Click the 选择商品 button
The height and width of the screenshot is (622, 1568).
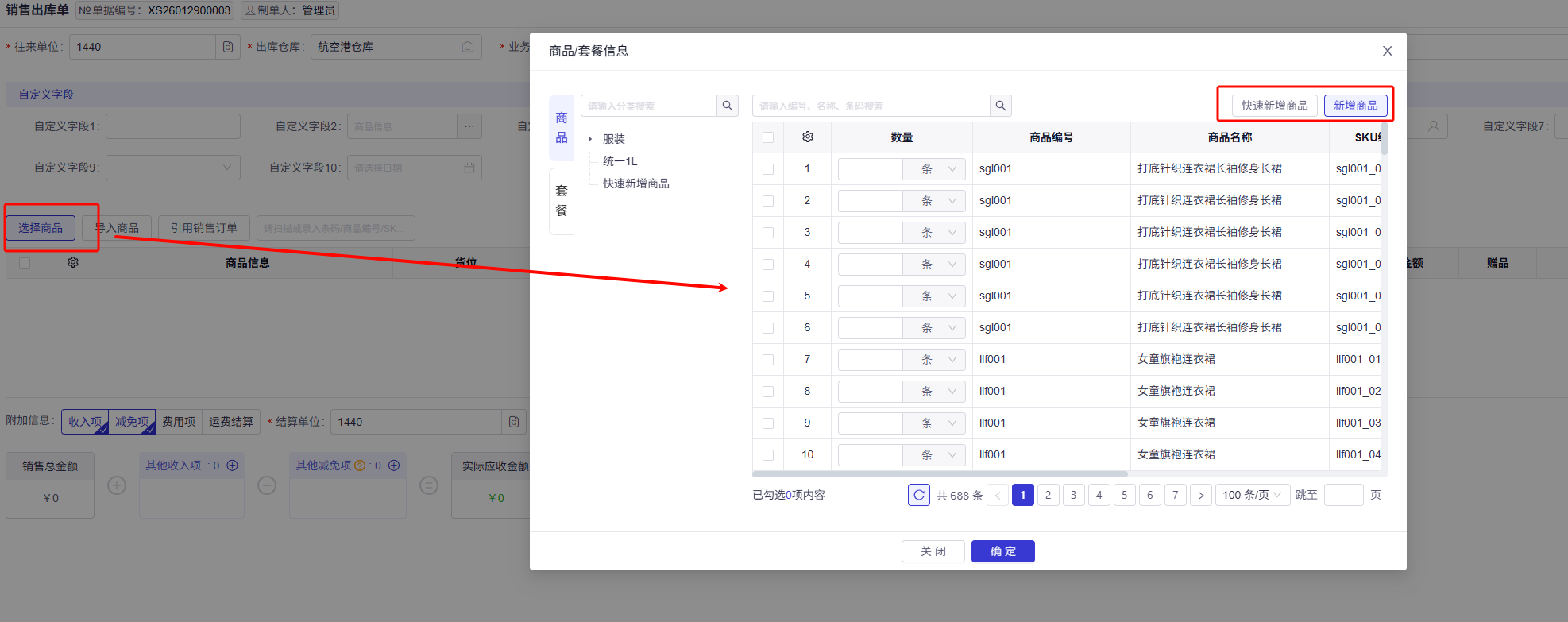point(41,228)
